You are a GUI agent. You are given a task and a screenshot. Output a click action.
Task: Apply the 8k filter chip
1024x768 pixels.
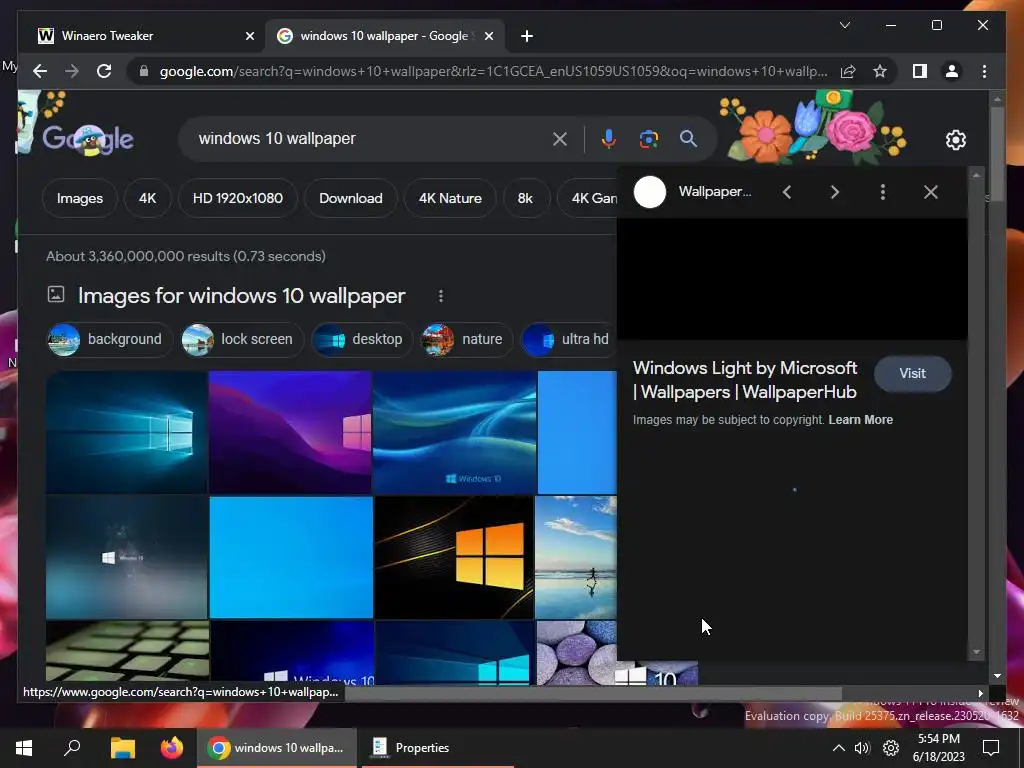point(526,198)
